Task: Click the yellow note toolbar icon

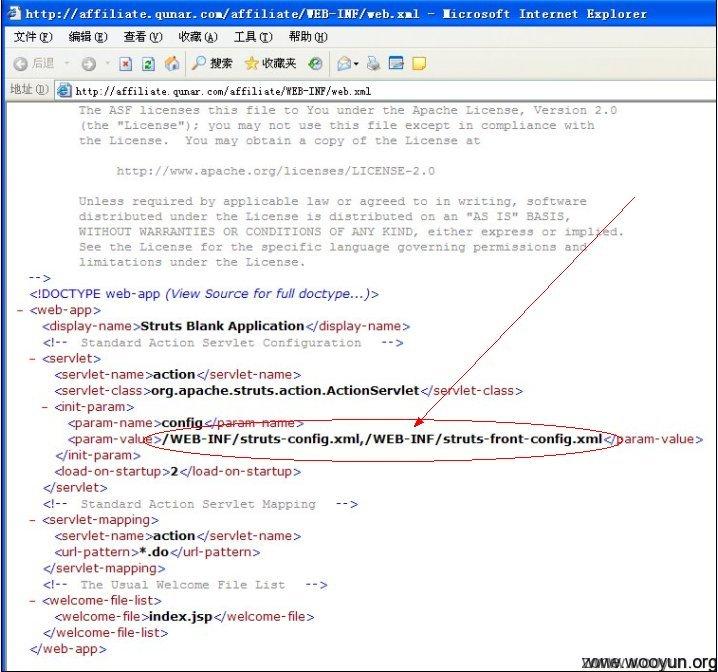Action: point(419,64)
